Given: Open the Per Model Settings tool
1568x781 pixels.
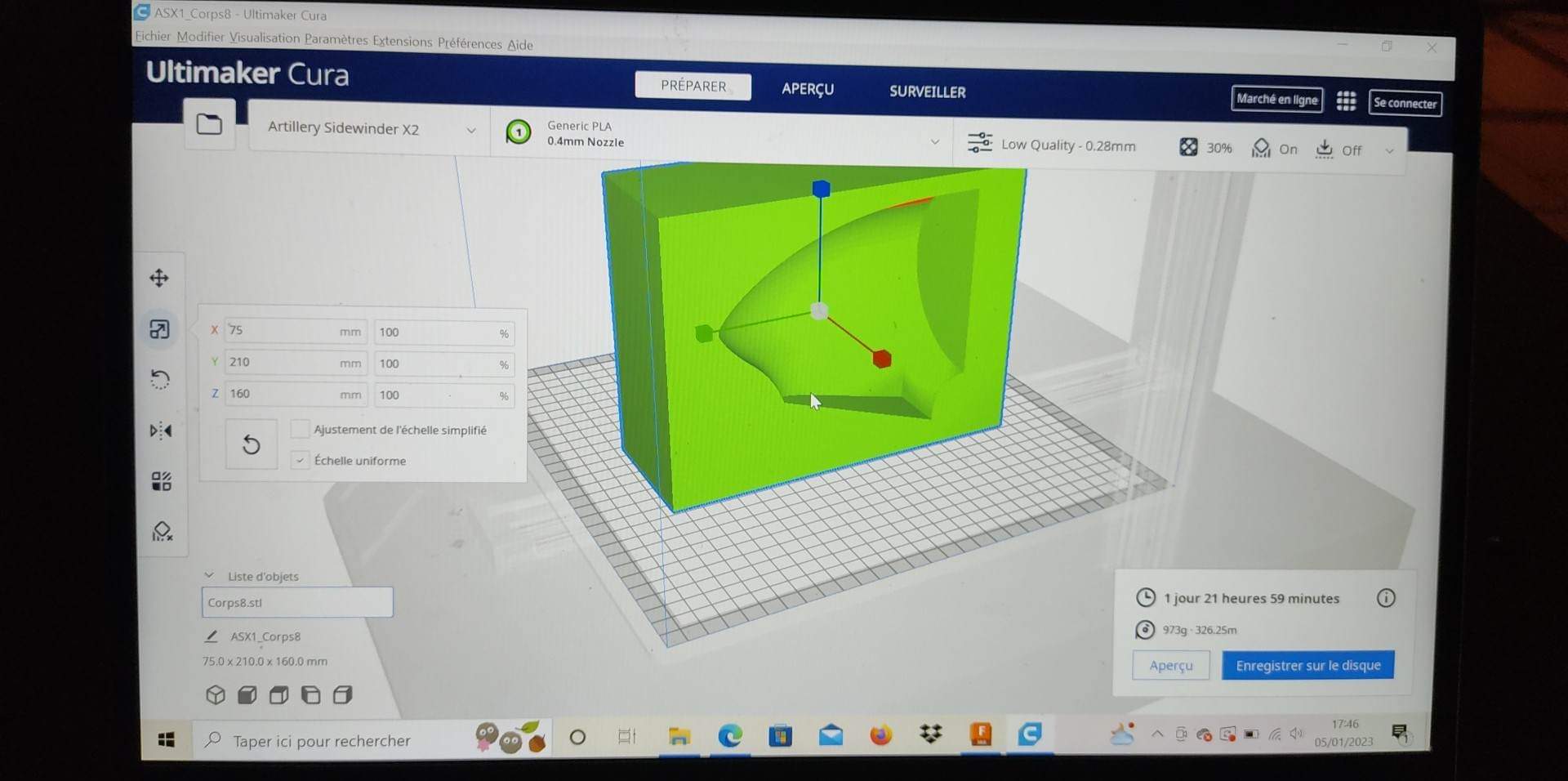Looking at the screenshot, I should coord(162,481).
